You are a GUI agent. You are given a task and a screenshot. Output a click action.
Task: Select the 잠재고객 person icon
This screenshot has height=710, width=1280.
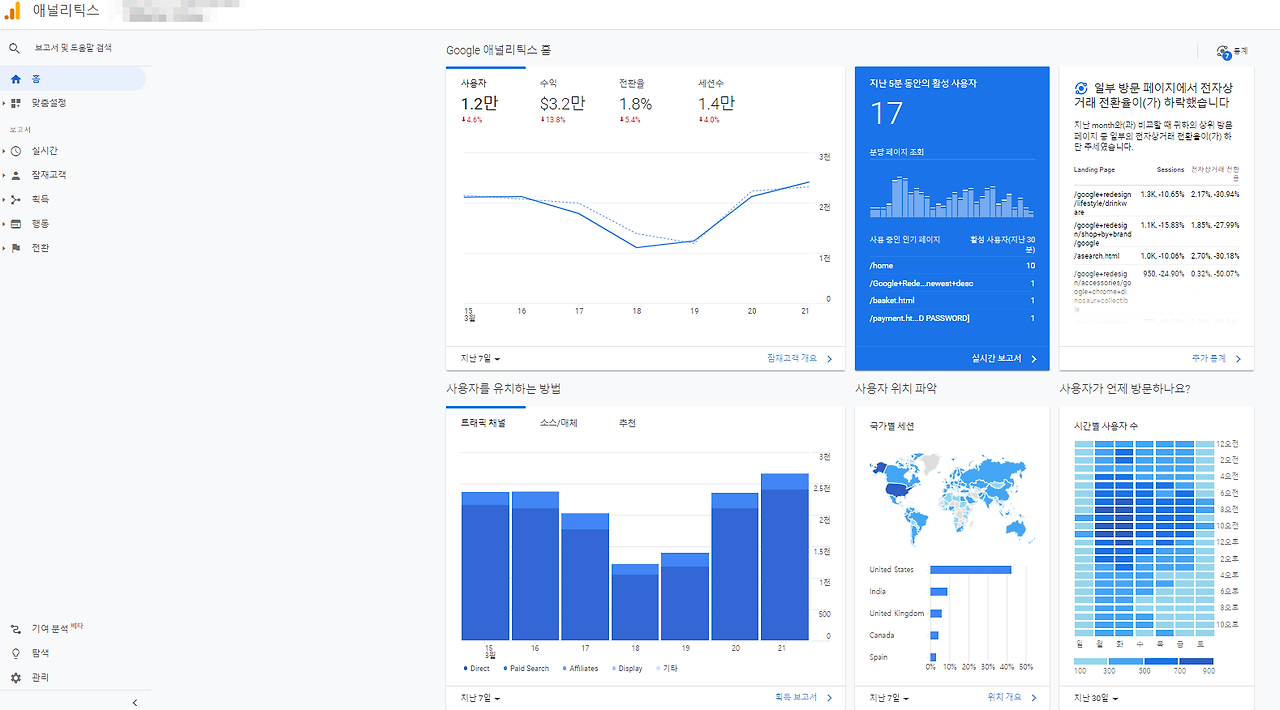point(15,175)
